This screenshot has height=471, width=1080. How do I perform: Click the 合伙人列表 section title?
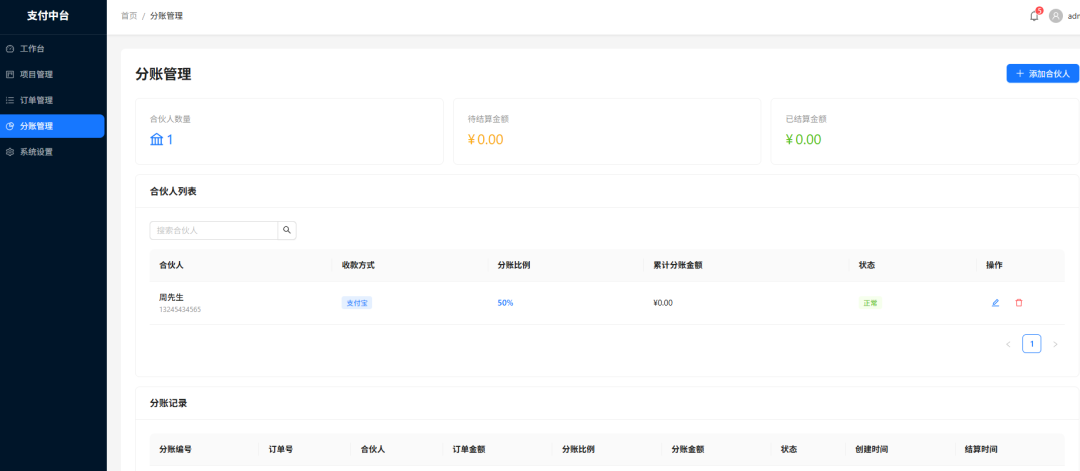coord(173,191)
